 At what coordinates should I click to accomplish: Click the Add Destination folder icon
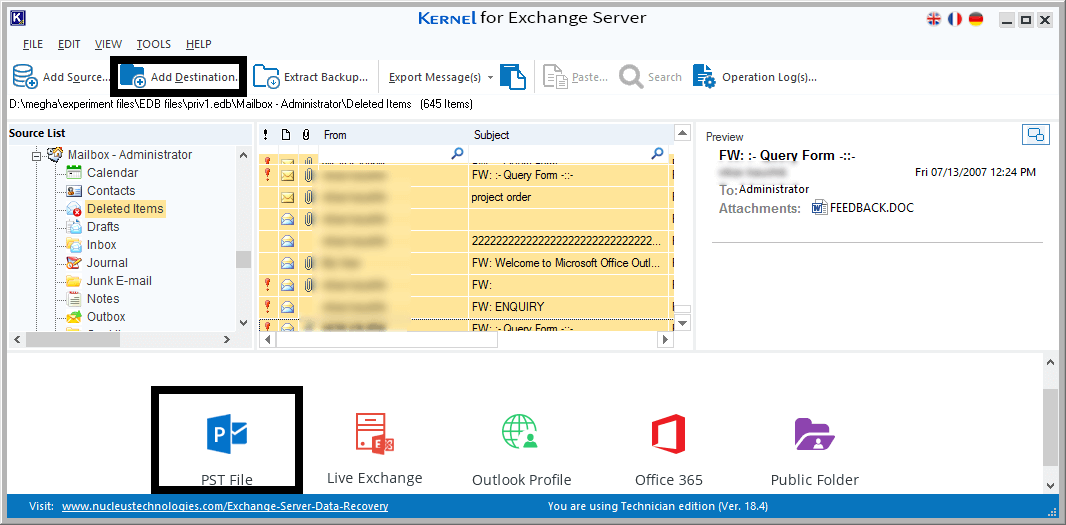click(x=133, y=77)
